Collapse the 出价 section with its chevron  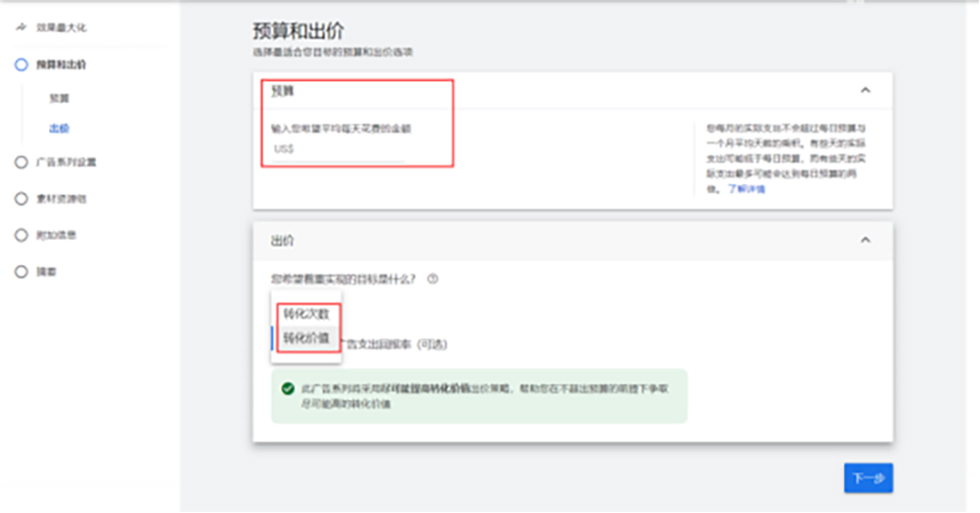point(865,240)
